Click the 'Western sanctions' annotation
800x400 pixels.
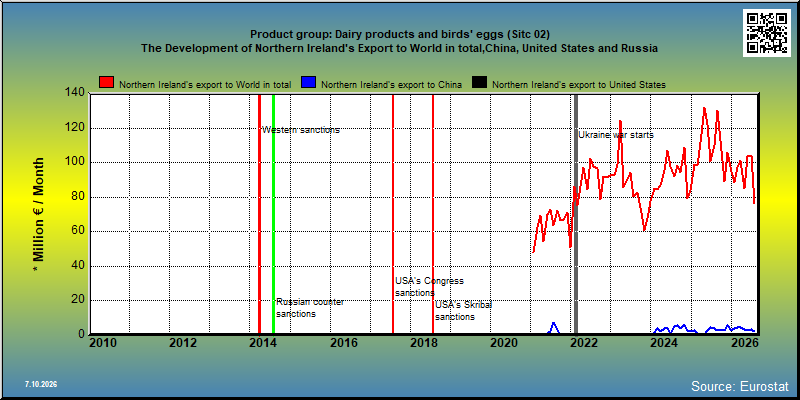coord(301,130)
